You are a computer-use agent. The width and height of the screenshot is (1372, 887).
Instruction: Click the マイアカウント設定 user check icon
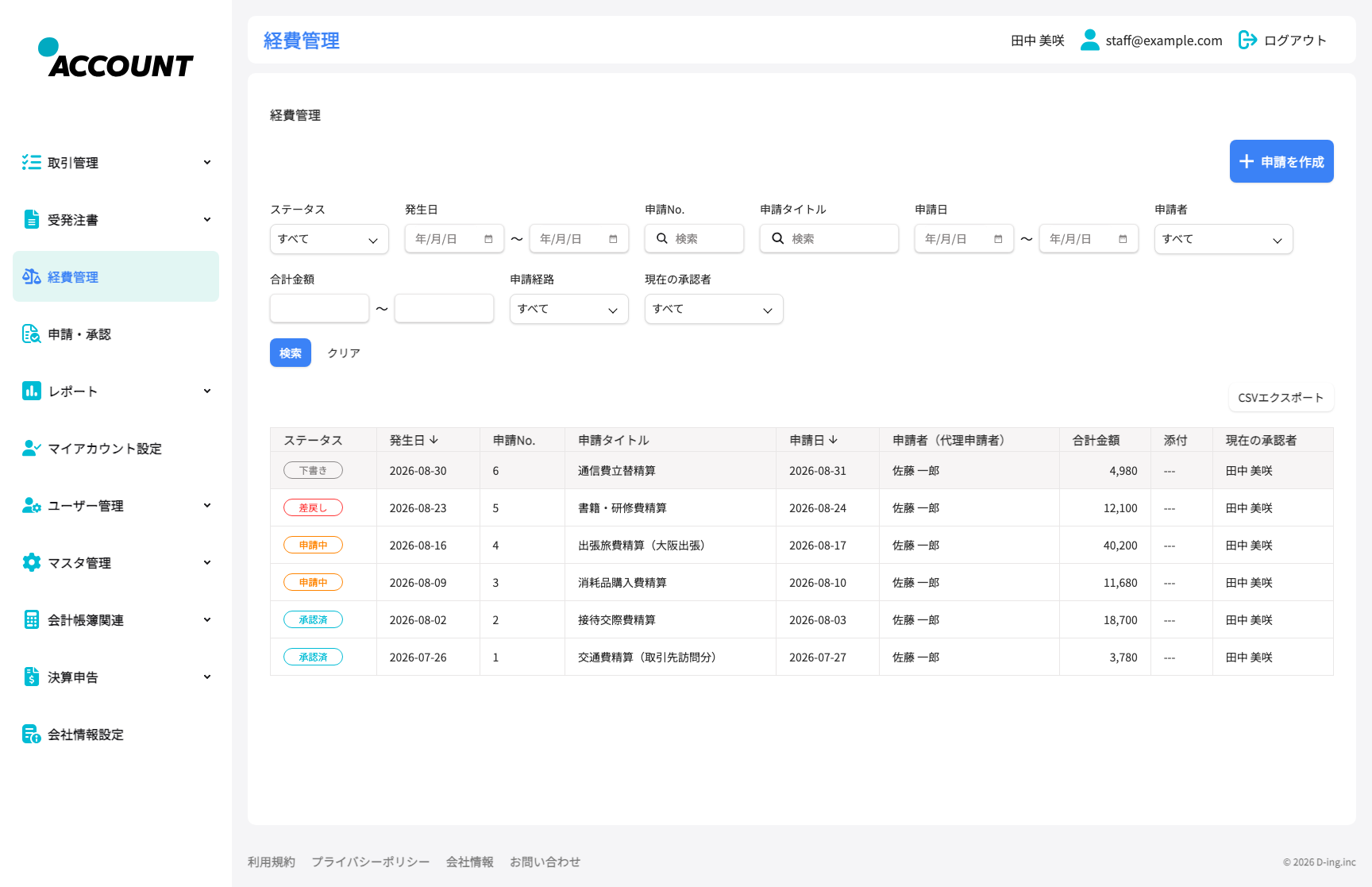[32, 448]
